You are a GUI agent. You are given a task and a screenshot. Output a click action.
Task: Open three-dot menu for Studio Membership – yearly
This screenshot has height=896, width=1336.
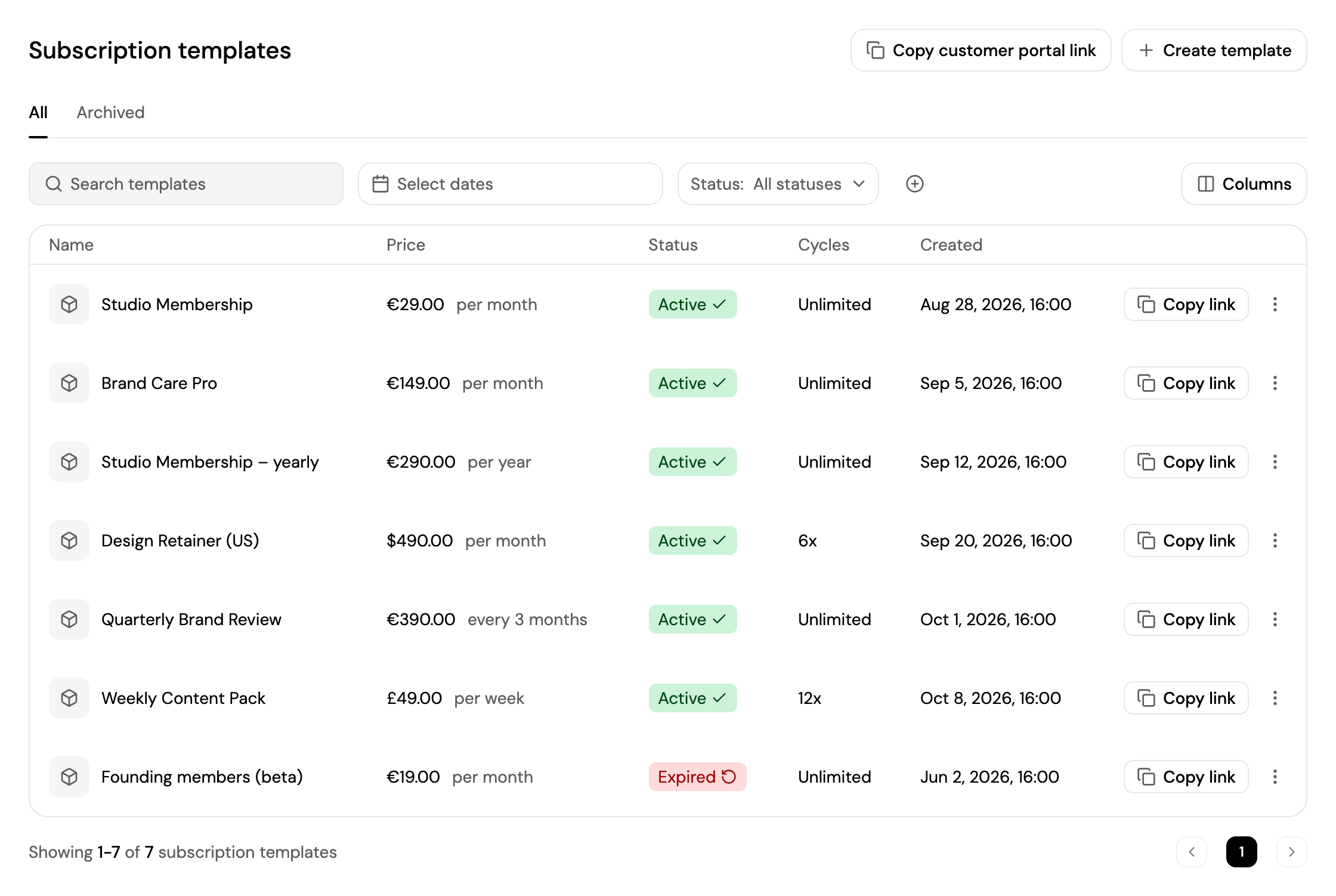click(1275, 462)
